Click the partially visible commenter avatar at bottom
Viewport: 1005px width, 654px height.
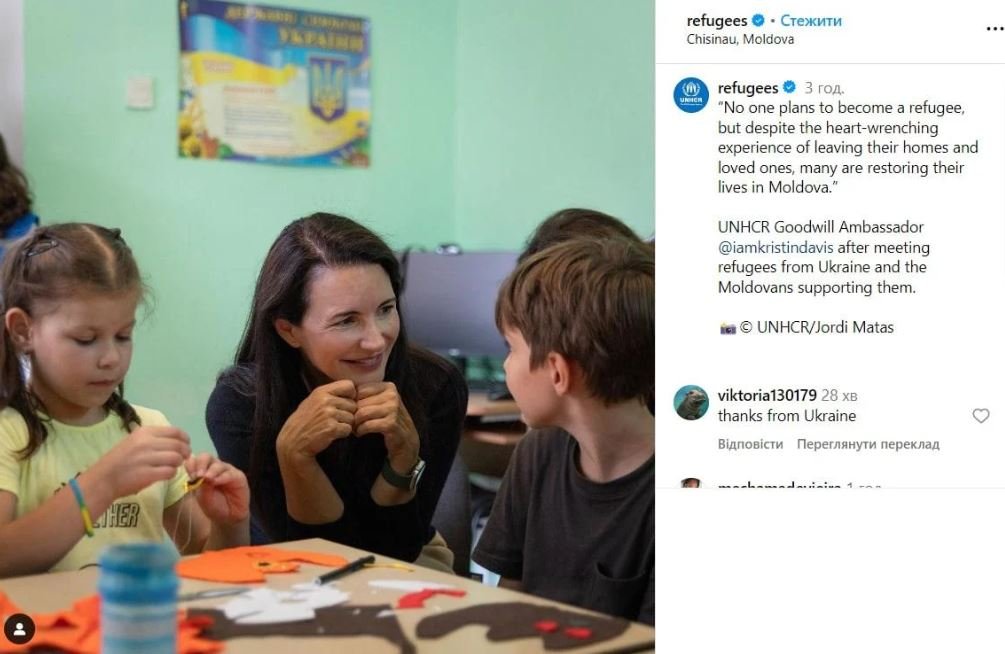(691, 483)
